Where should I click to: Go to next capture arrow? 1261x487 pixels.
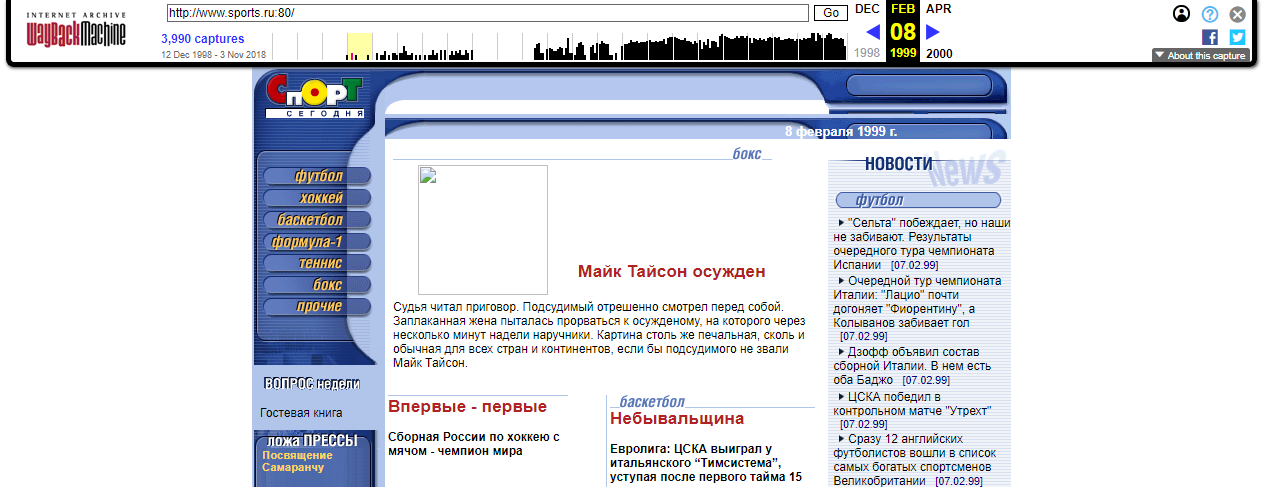click(x=933, y=32)
